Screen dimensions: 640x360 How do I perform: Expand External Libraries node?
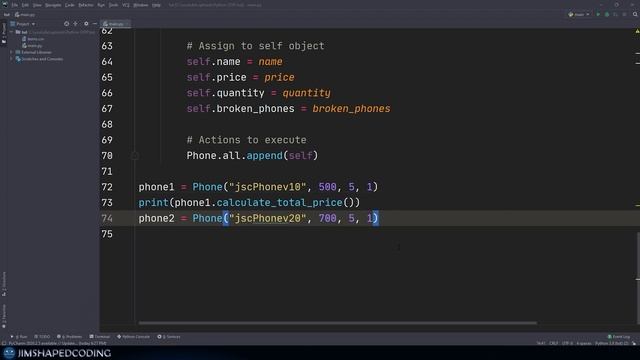pos(11,52)
